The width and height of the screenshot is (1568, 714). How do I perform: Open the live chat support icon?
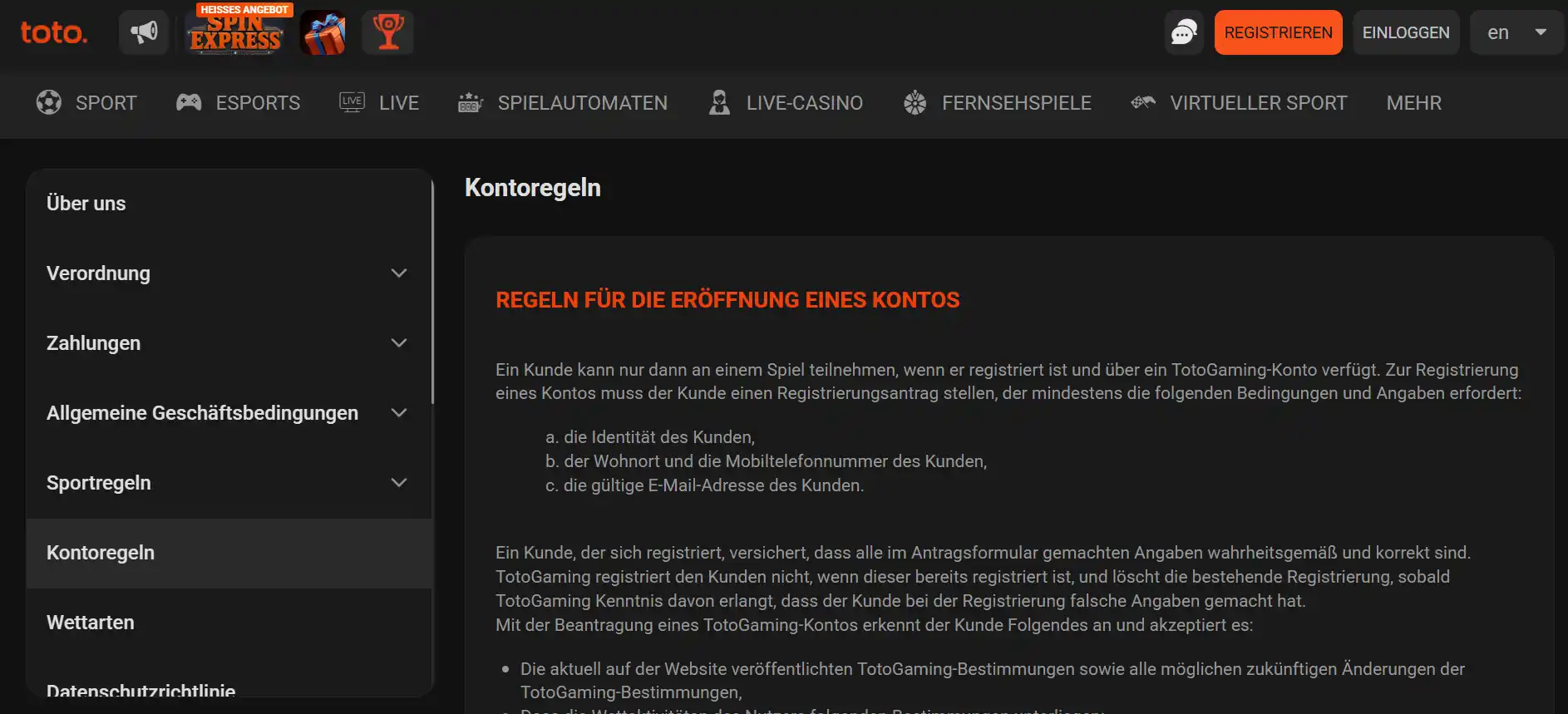tap(1184, 32)
